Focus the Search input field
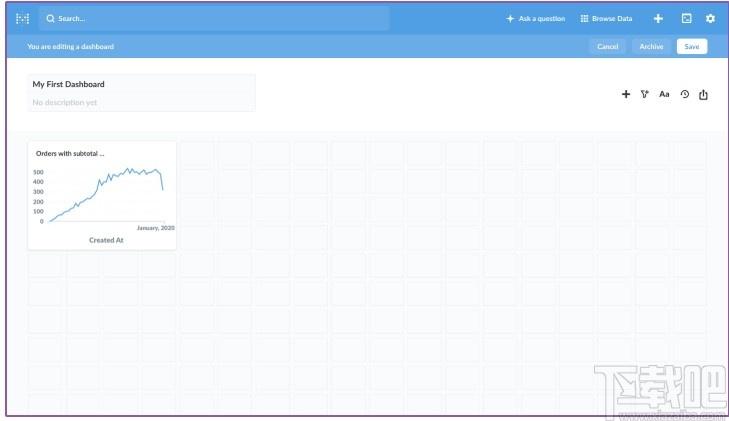 click(x=213, y=19)
